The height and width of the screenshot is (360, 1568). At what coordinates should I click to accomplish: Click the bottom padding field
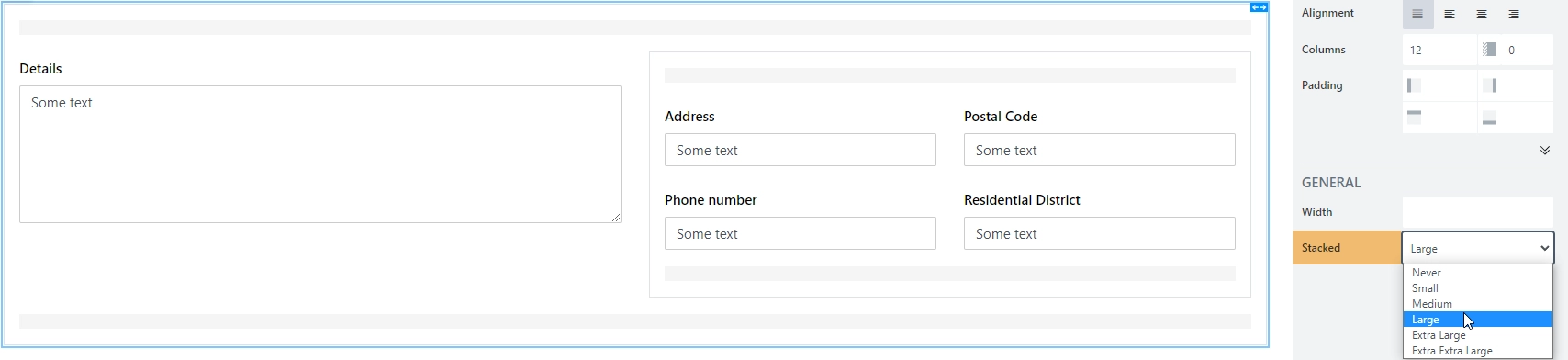point(1515,118)
